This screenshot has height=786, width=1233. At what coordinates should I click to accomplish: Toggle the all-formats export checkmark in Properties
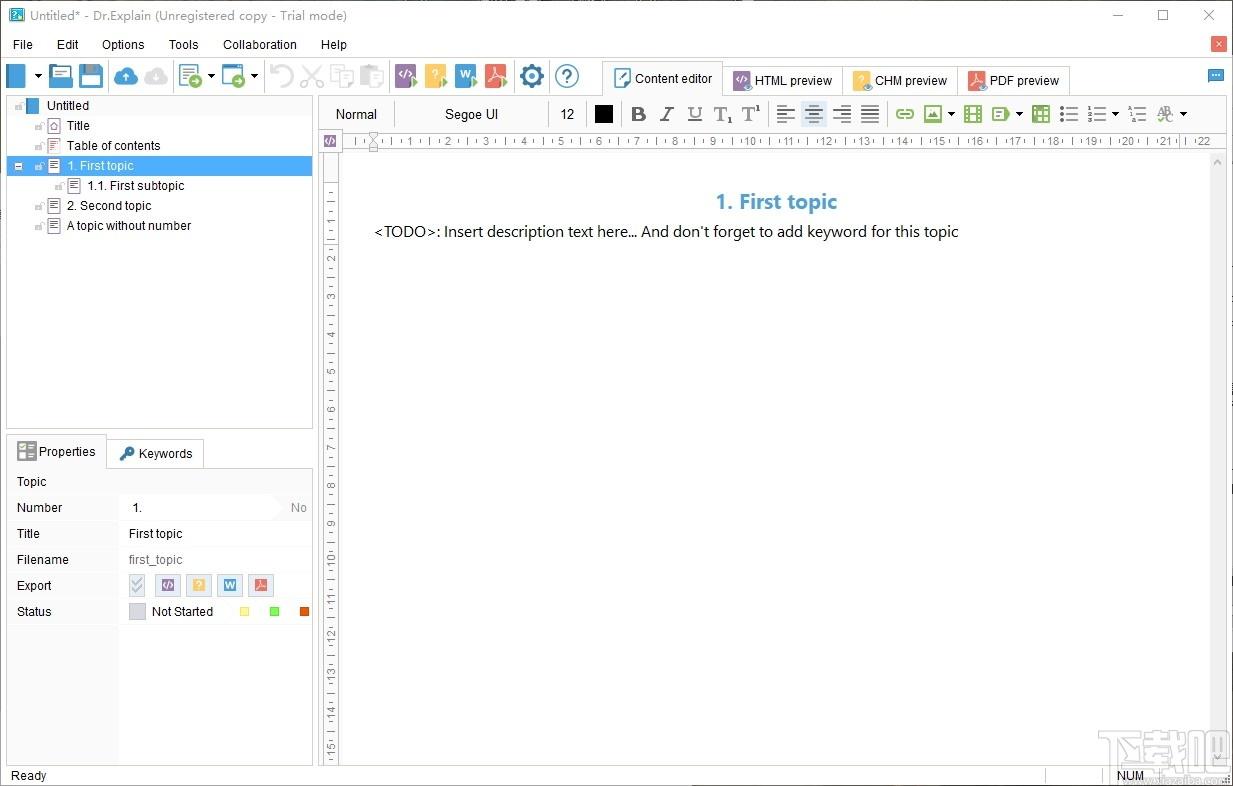point(137,585)
